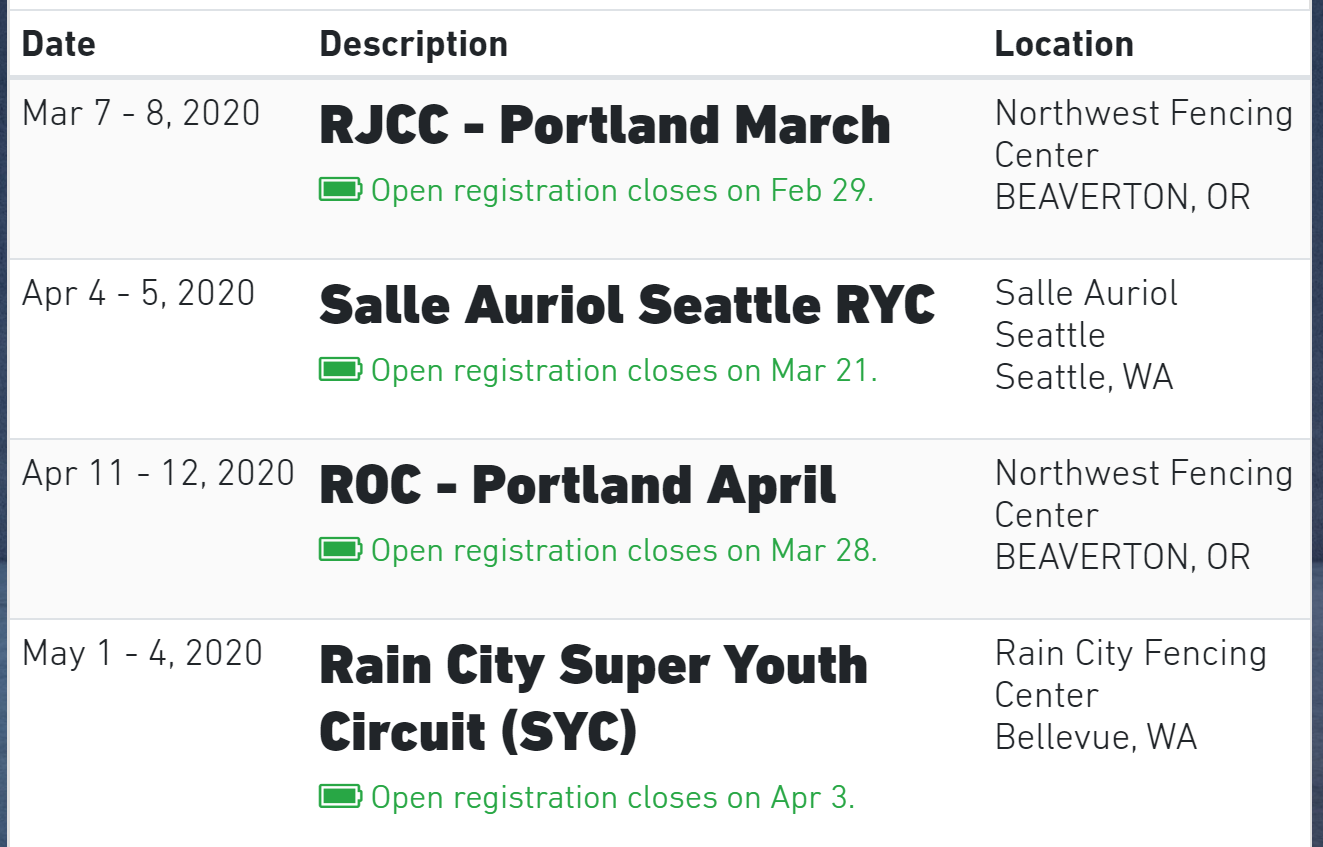Open the RJCC - Portland March tournament
Image resolution: width=1323 pixels, height=847 pixels.
click(x=605, y=125)
